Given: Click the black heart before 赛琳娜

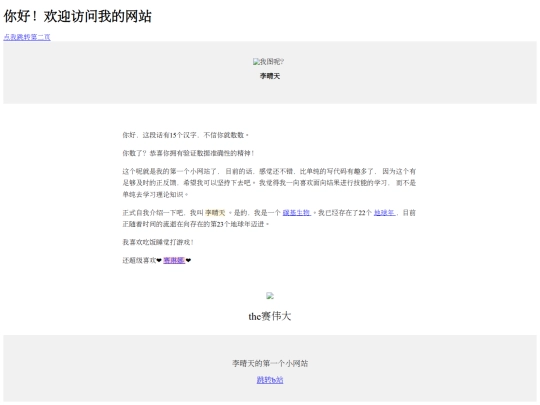Looking at the screenshot, I should coord(159,260).
